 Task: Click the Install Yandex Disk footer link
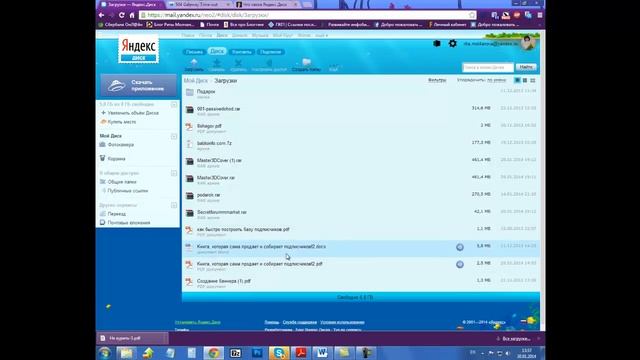198,322
